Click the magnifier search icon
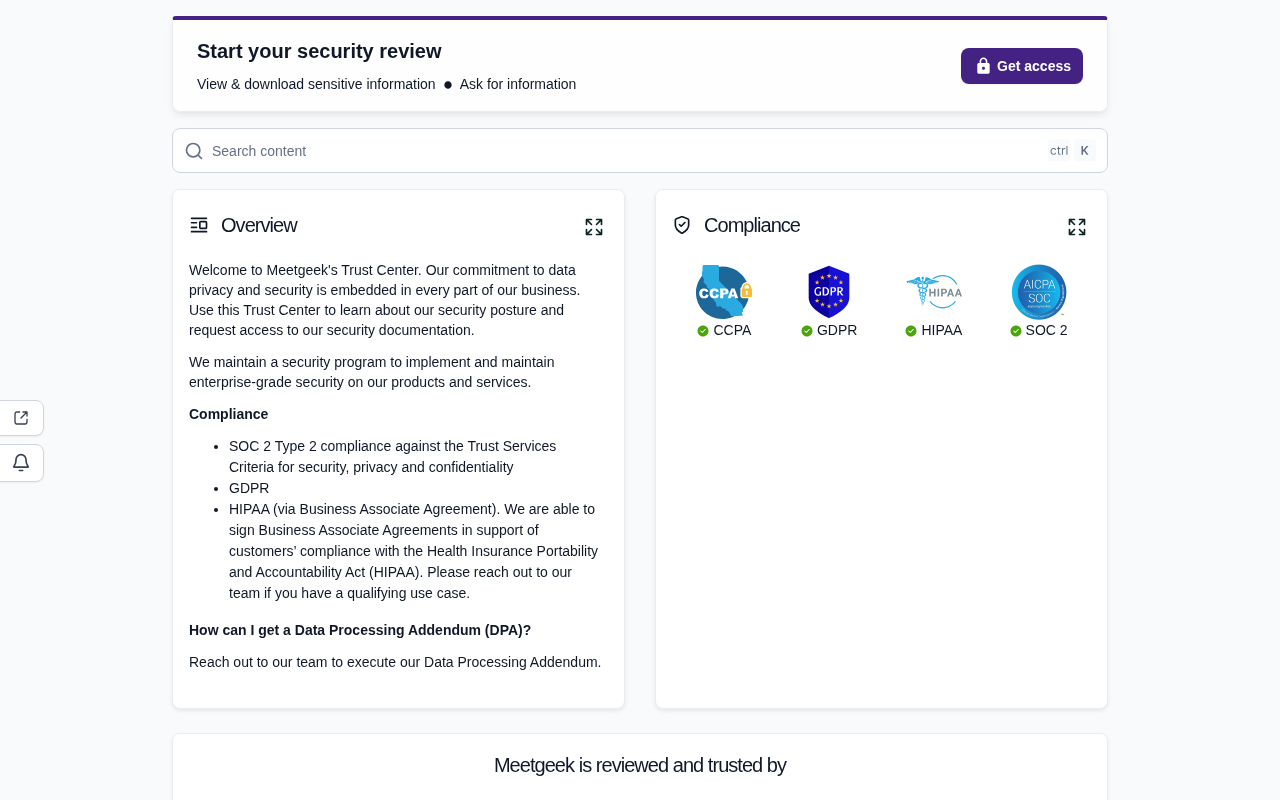This screenshot has height=800, width=1280. (194, 151)
